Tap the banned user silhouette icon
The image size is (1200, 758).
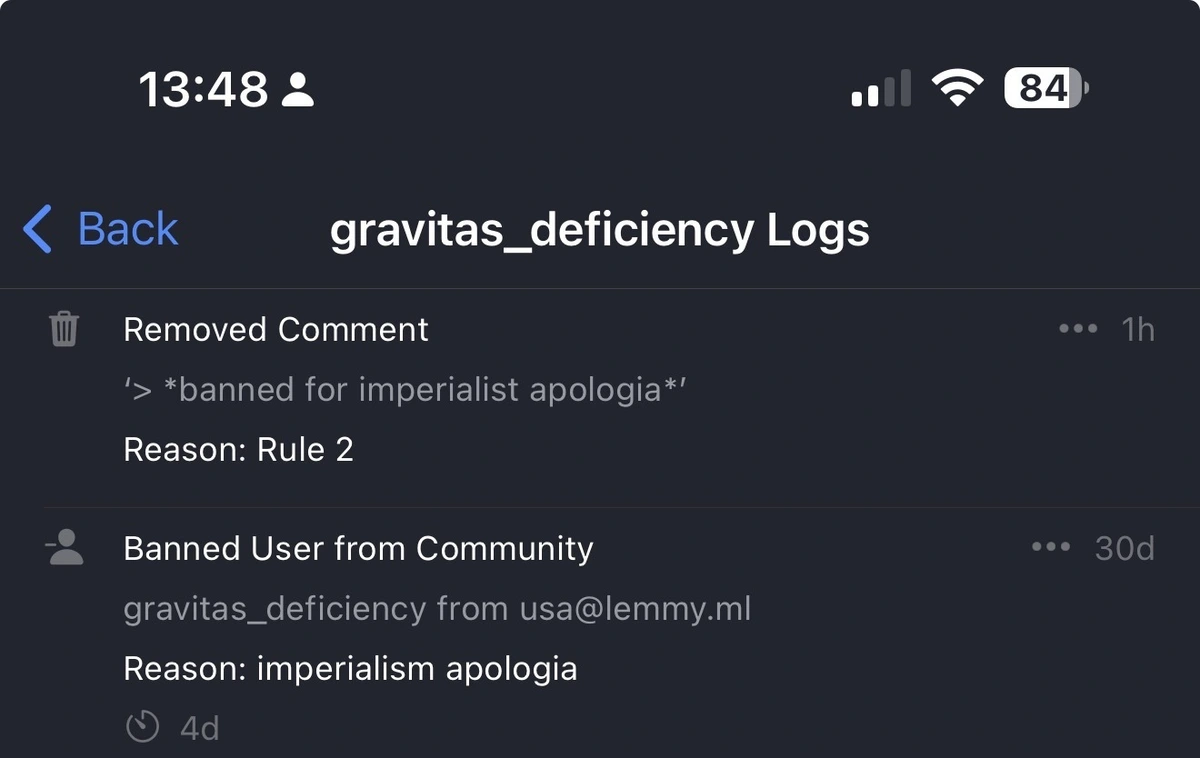coord(65,548)
